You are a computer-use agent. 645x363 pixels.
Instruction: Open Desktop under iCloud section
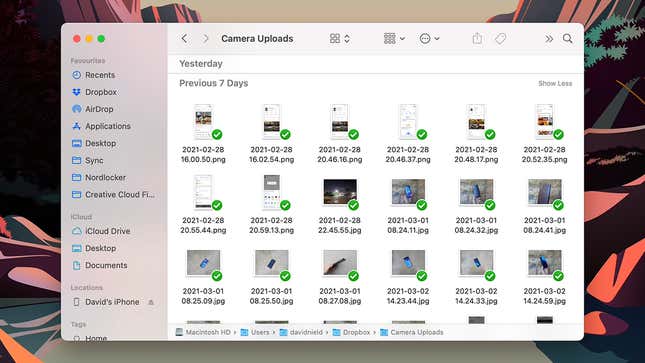coord(94,249)
